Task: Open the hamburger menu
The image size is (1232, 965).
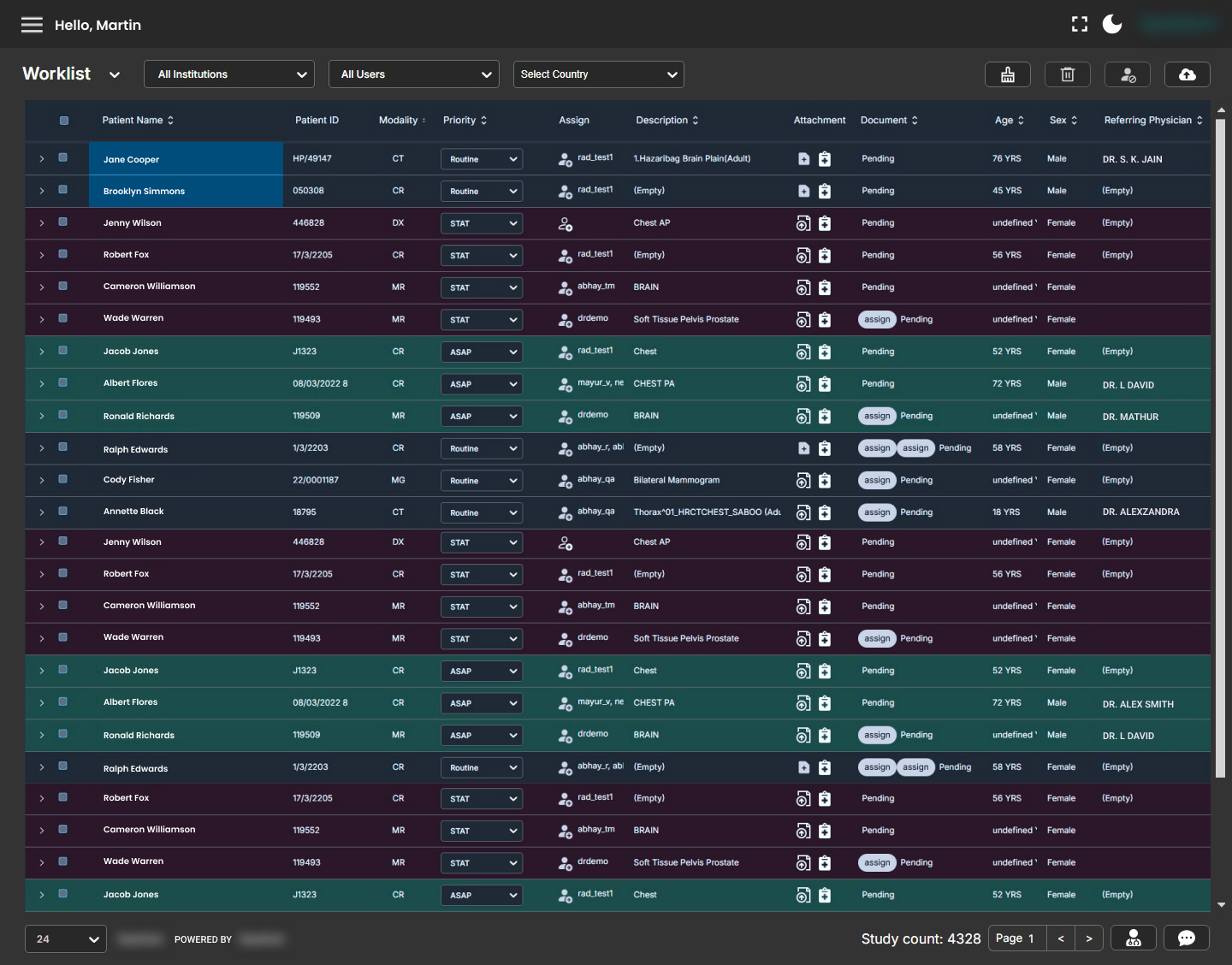Action: 32,25
